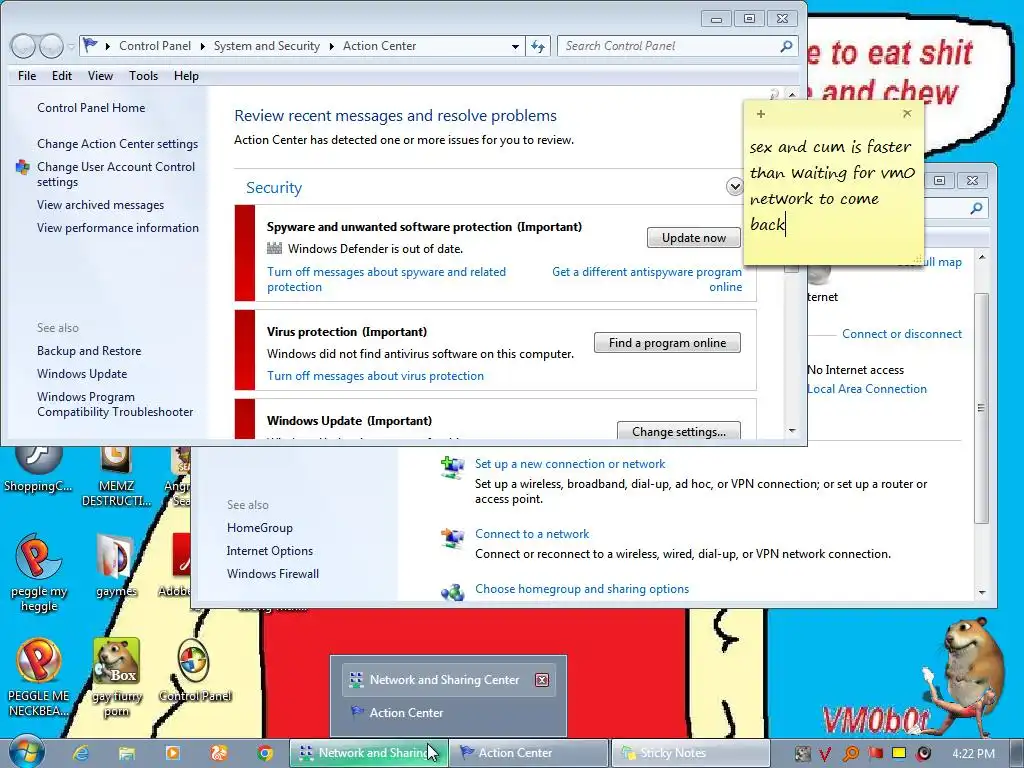1024x768 pixels.
Task: Open the Help menu
Action: (186, 76)
